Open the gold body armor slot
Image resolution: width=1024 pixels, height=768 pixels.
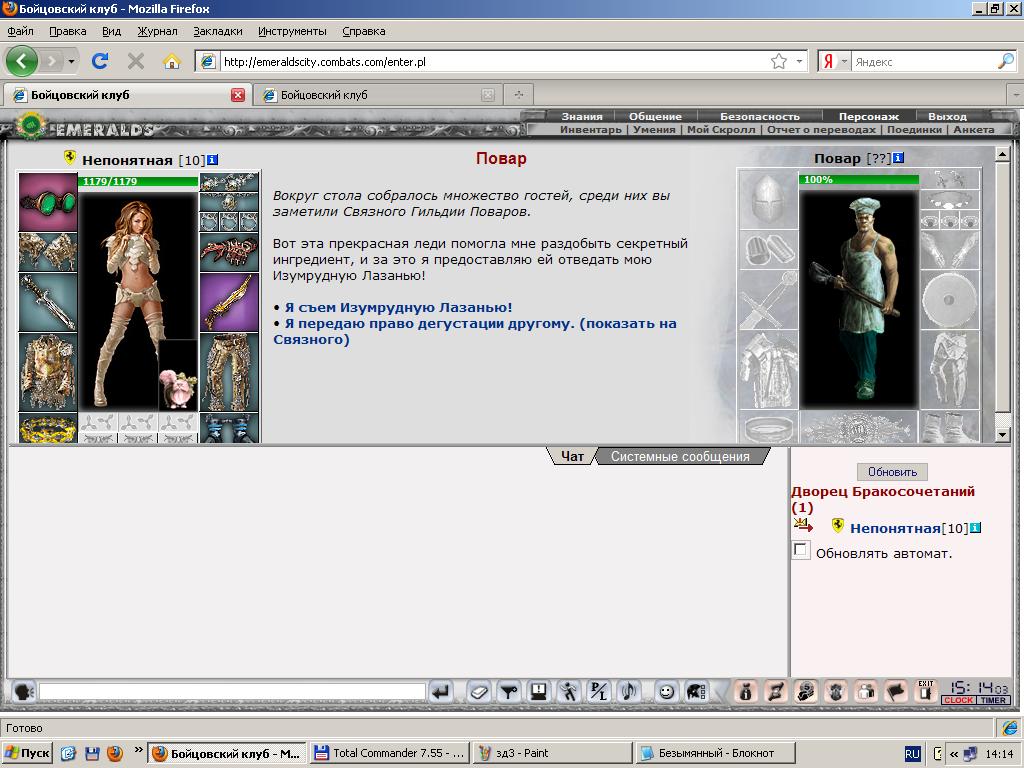(x=48, y=372)
